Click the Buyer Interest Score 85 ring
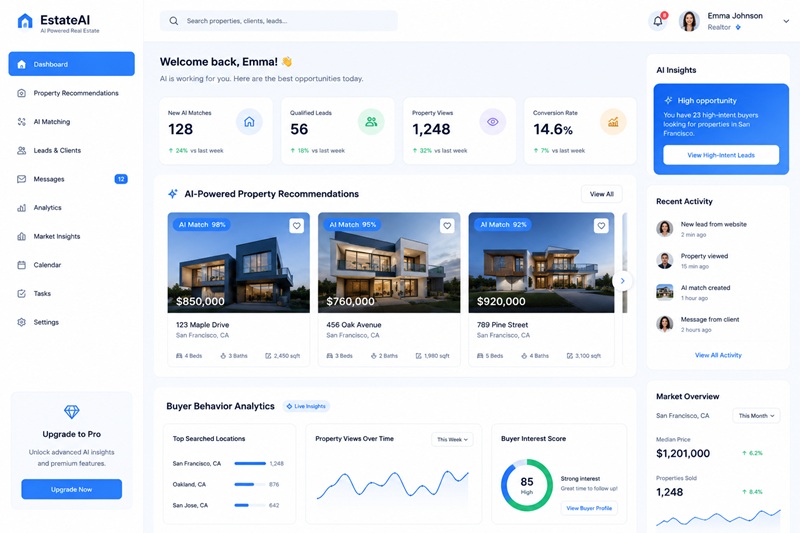Image resolution: width=800 pixels, height=533 pixels. [x=527, y=485]
